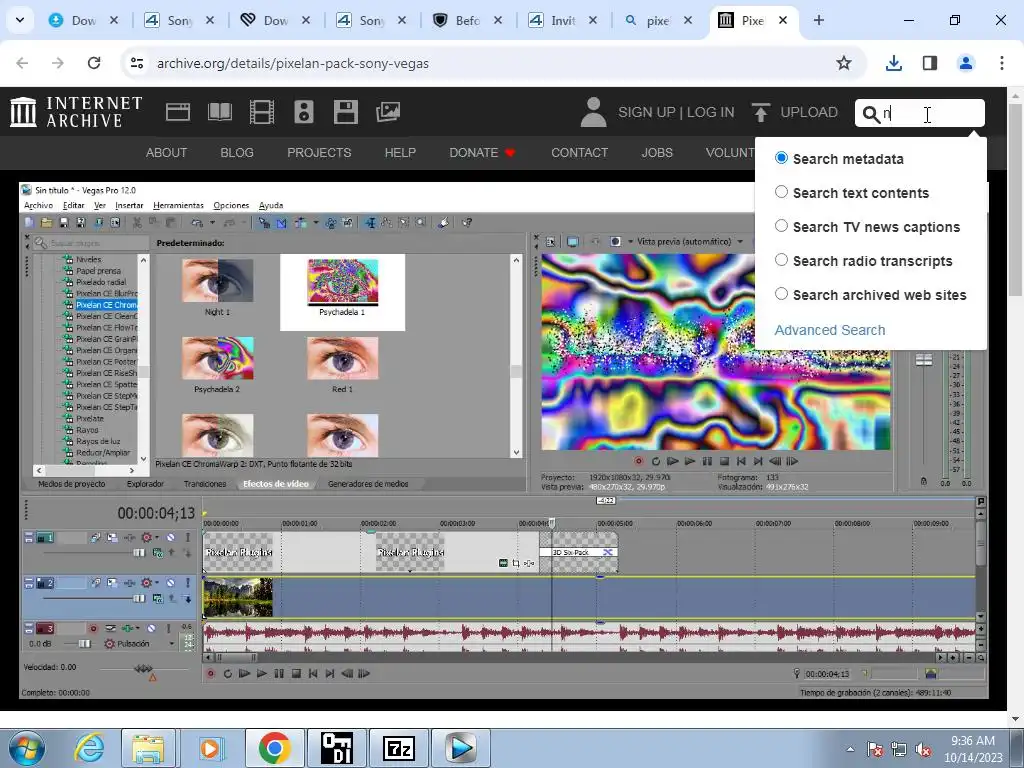Select Search metadata radio option

781,158
